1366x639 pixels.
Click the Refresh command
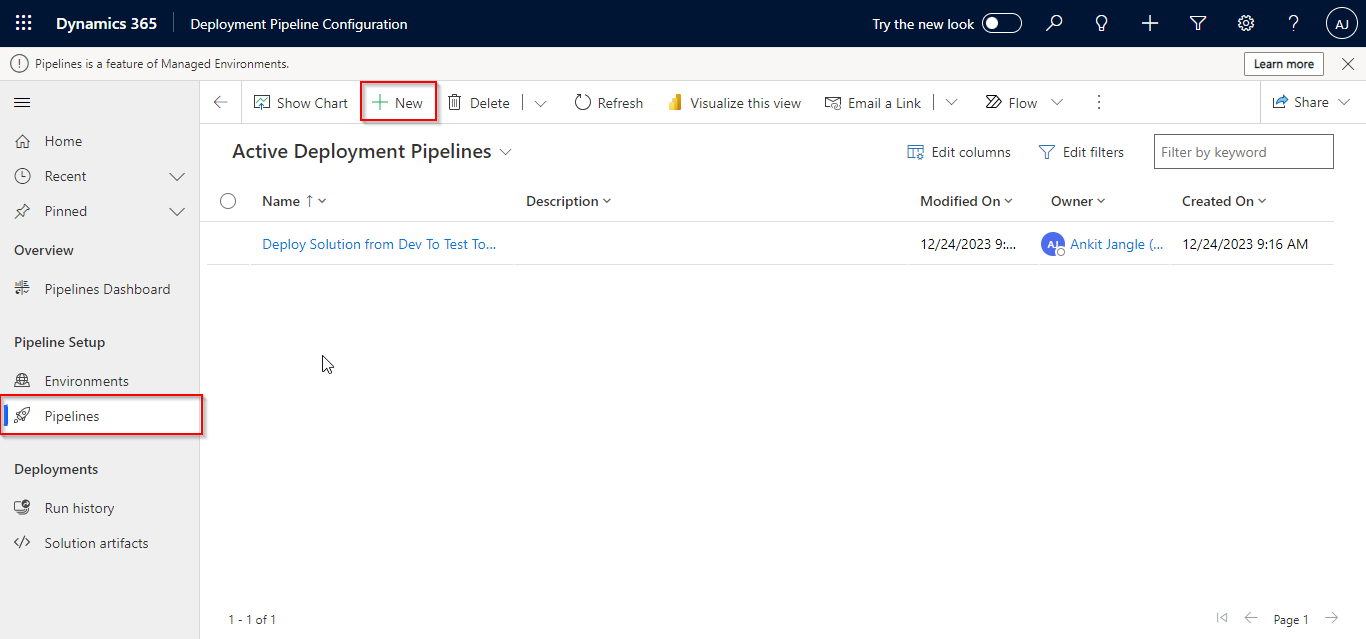pos(609,103)
